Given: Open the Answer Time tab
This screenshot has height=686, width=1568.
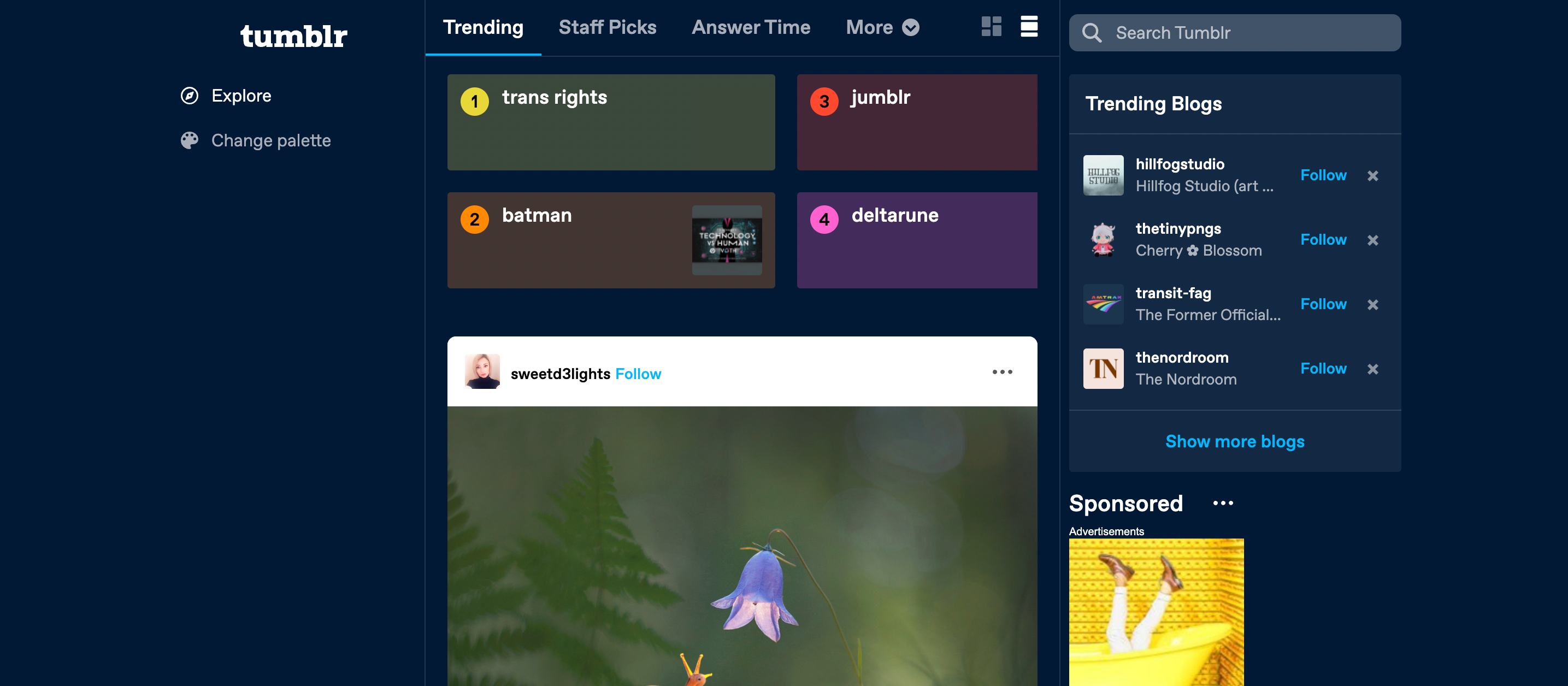Looking at the screenshot, I should point(751,27).
